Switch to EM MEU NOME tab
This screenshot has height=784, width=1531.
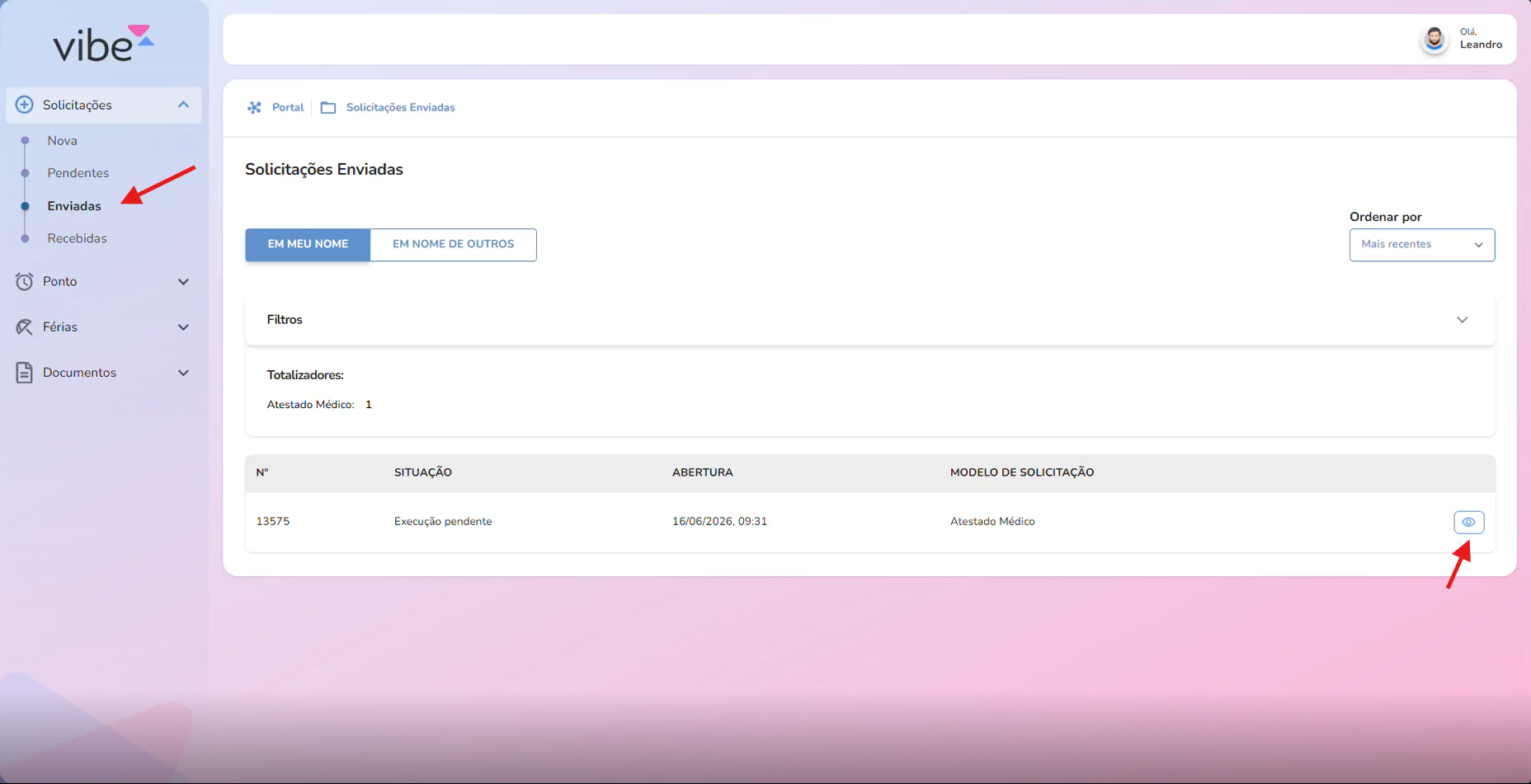coord(308,245)
